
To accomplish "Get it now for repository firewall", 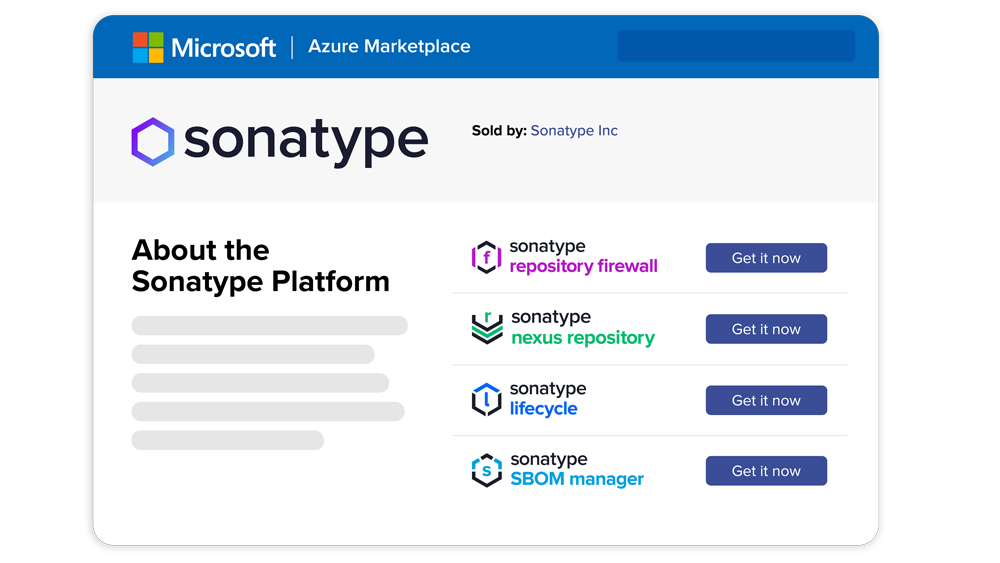I will pos(766,258).
